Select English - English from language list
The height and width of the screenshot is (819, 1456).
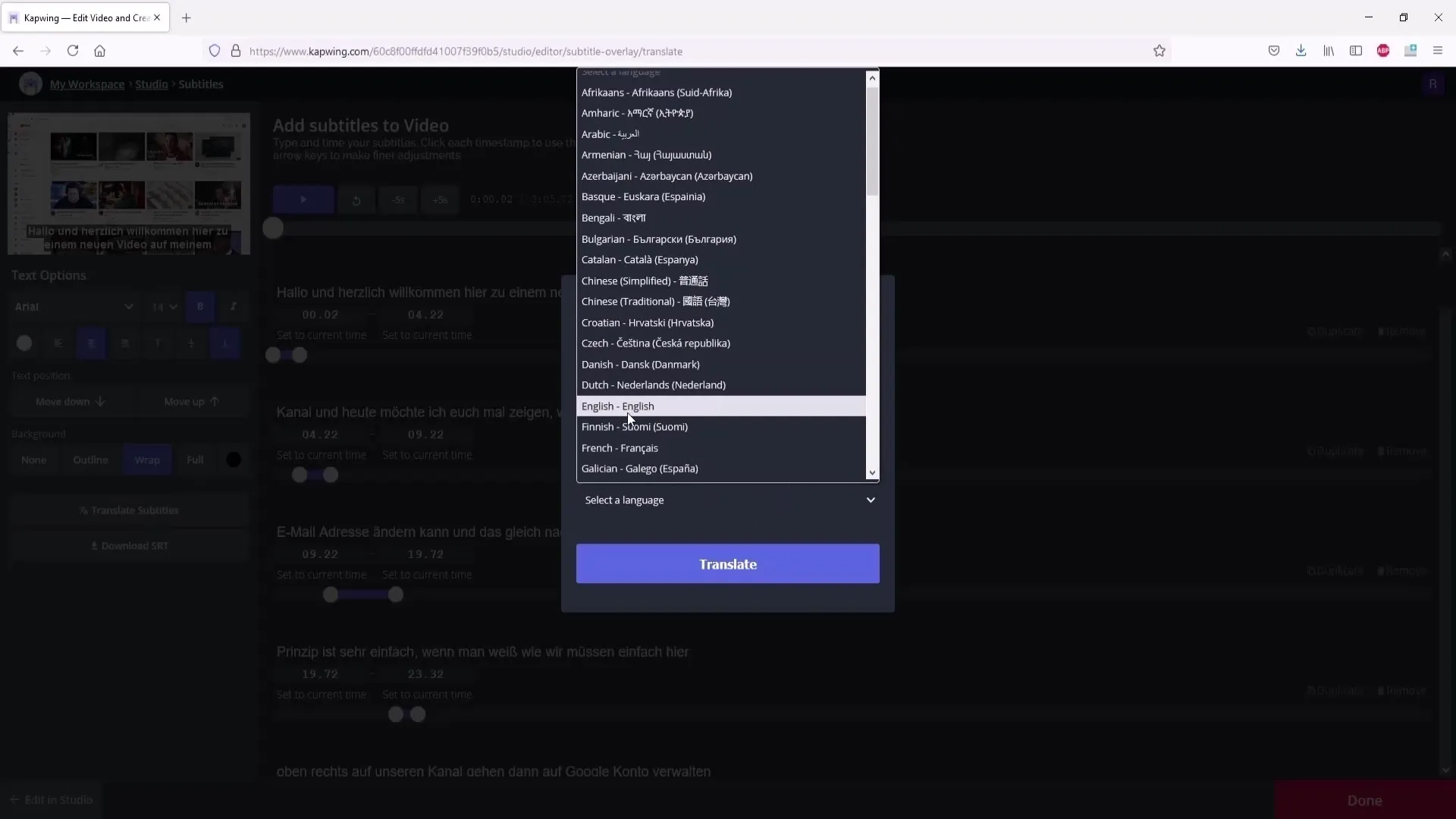(618, 405)
